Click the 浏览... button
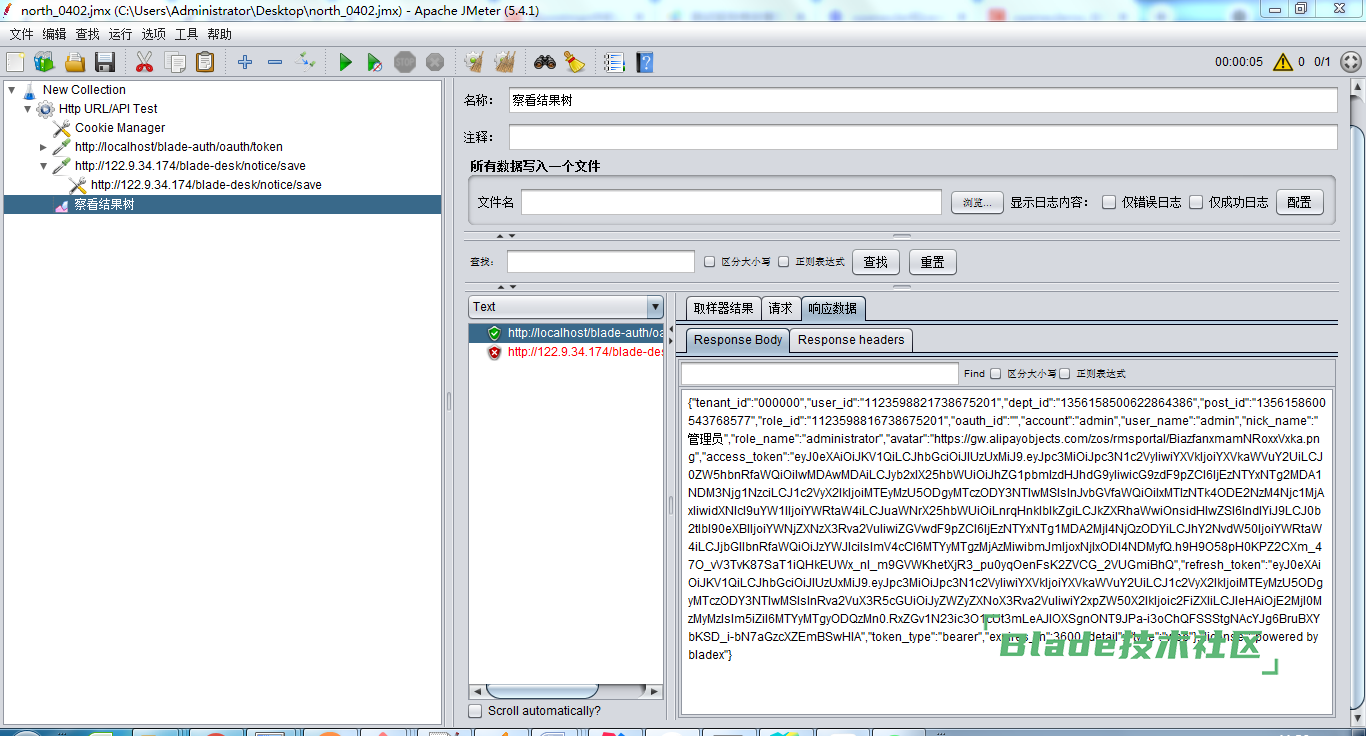This screenshot has height=736, width=1366. (976, 202)
